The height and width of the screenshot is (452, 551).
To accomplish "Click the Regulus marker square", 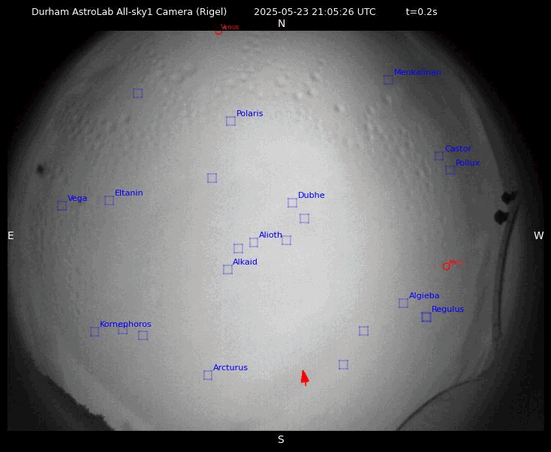I will click(426, 317).
